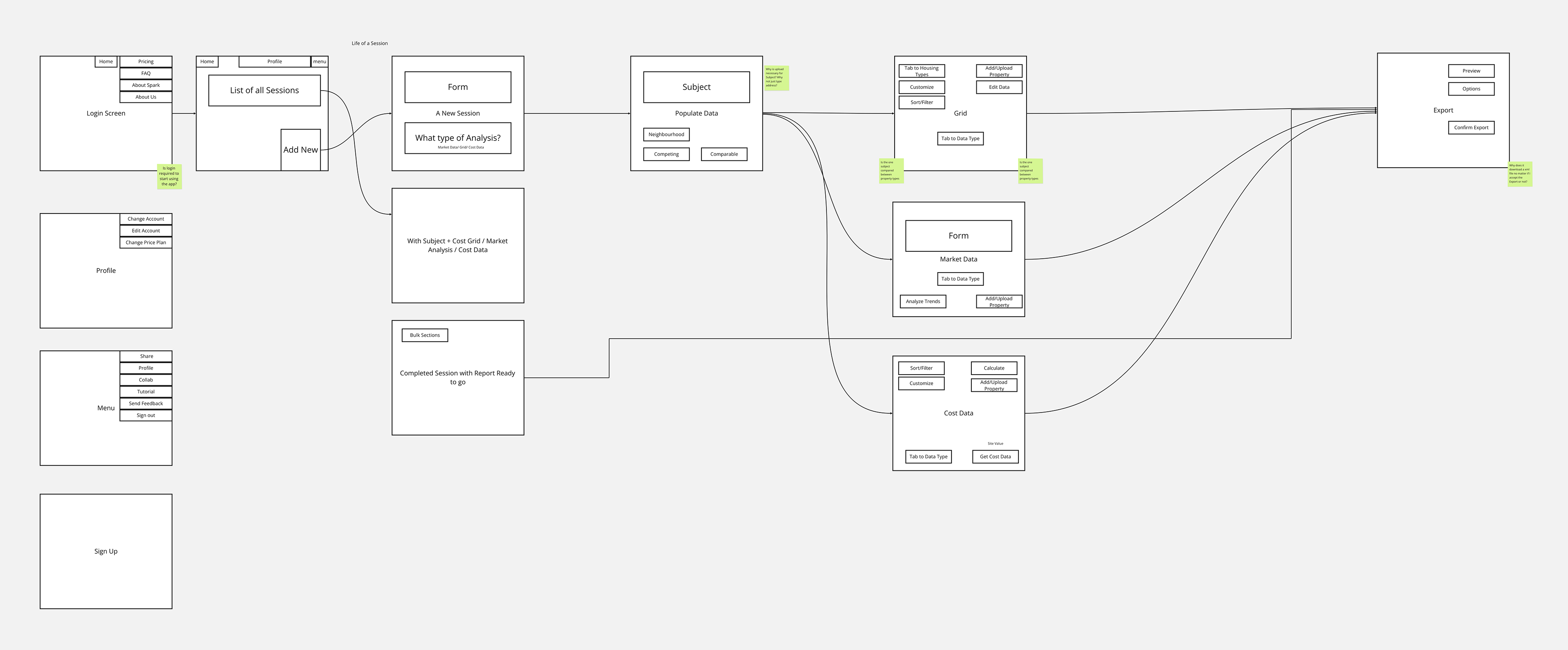Click the Bulk Sections button

[424, 336]
